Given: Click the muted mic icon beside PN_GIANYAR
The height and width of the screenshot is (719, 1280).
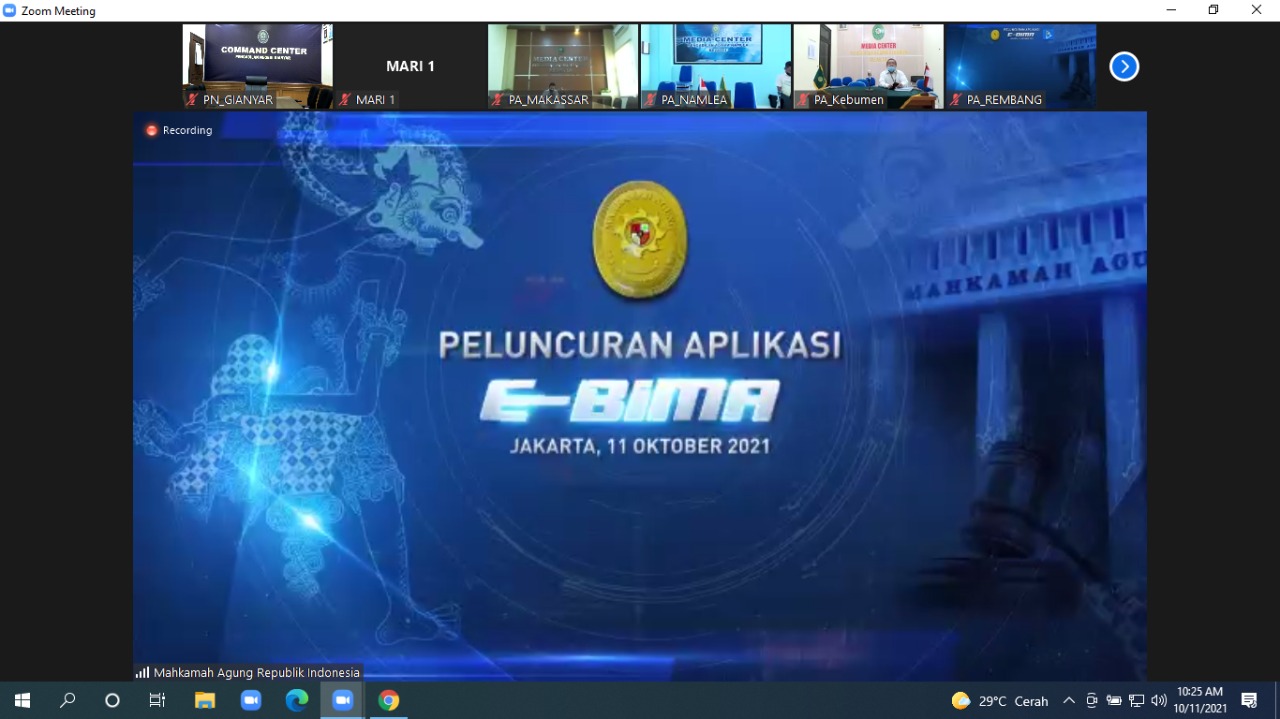Looking at the screenshot, I should pos(192,100).
